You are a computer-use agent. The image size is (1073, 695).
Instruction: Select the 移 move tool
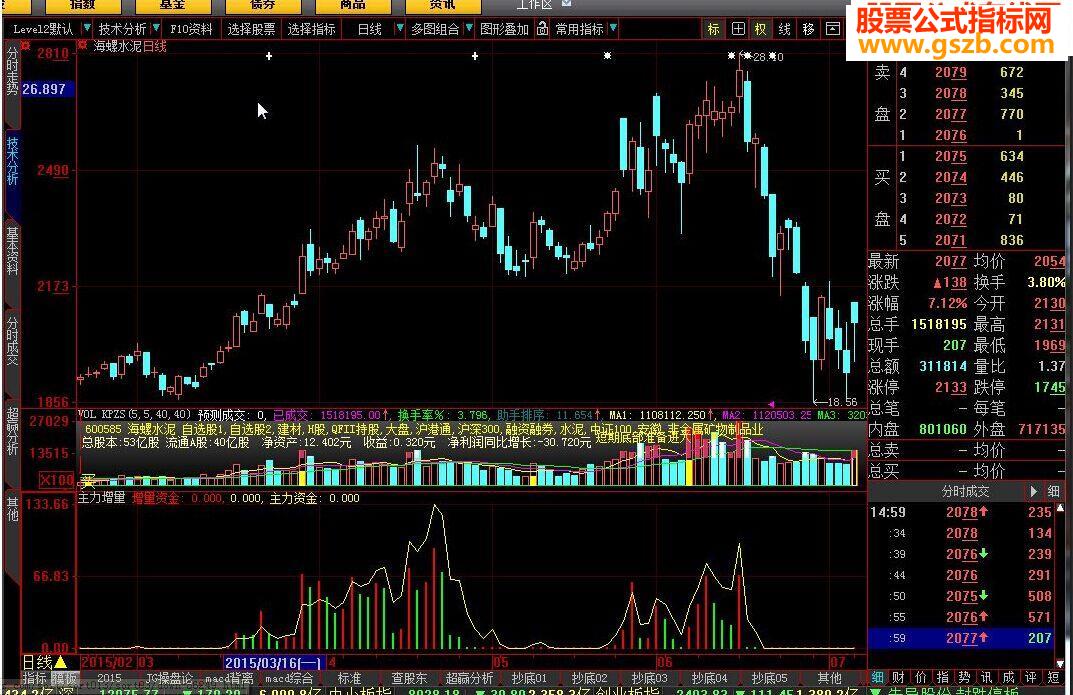(809, 29)
